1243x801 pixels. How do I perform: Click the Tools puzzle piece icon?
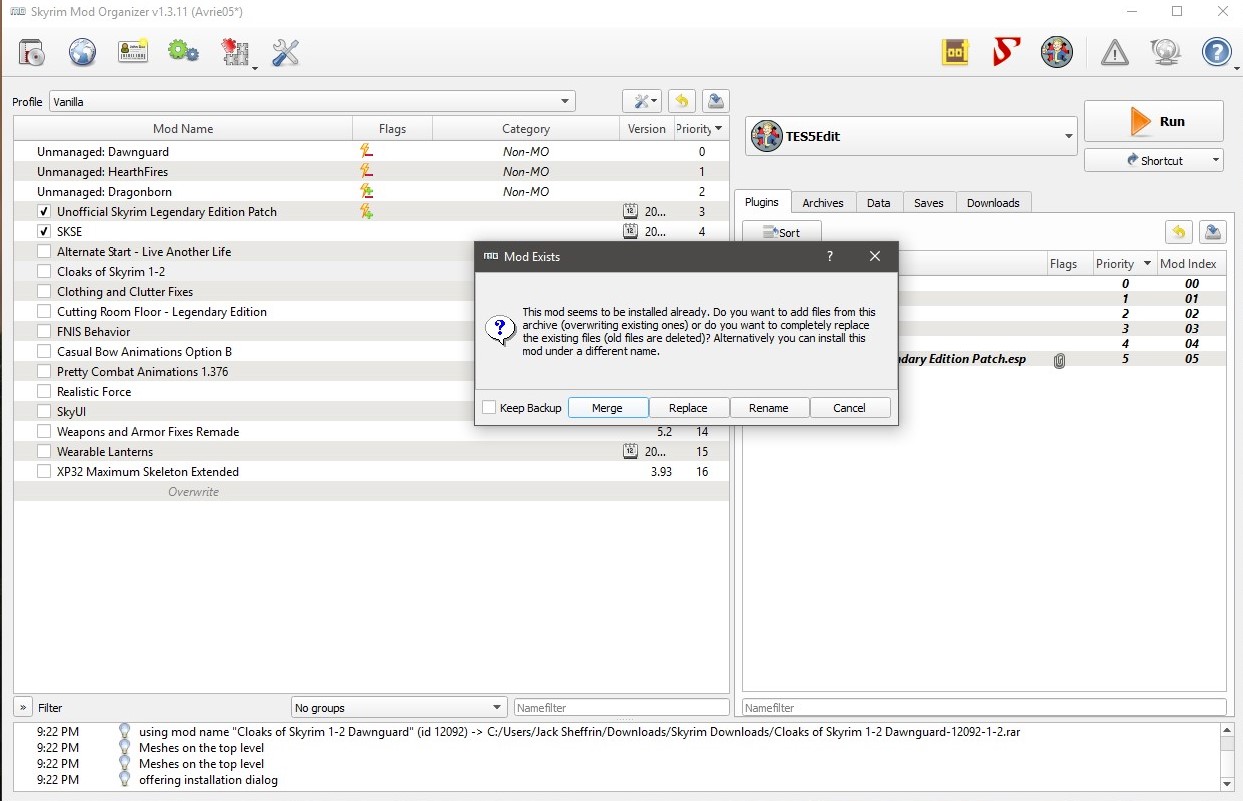[x=235, y=52]
